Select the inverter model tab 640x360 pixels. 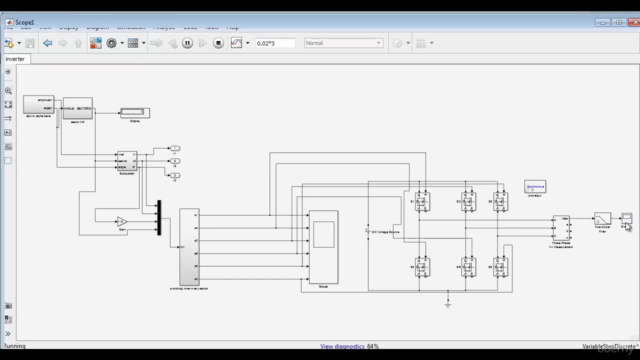(16, 59)
